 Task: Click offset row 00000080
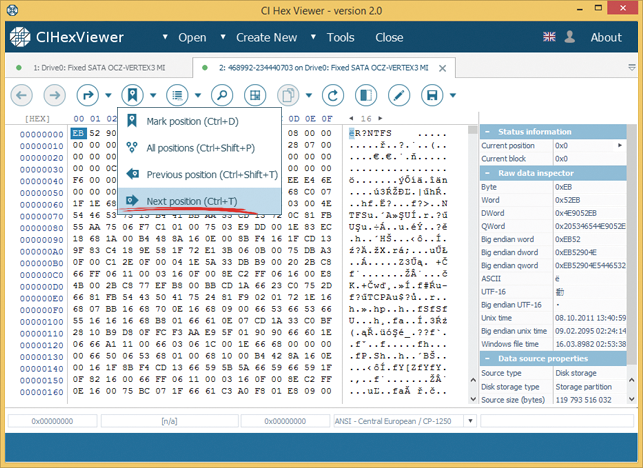pos(41,228)
